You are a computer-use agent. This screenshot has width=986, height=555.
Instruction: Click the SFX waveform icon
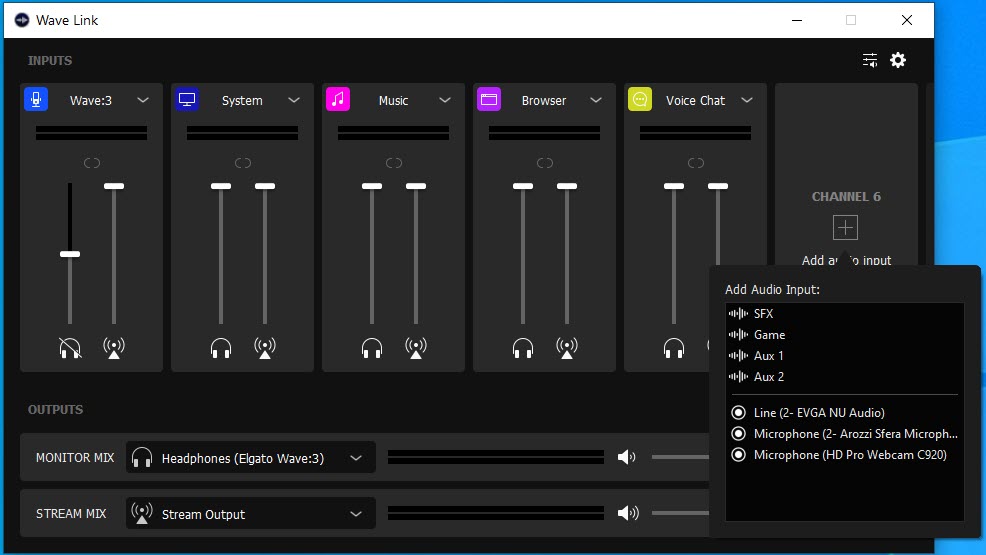(738, 314)
